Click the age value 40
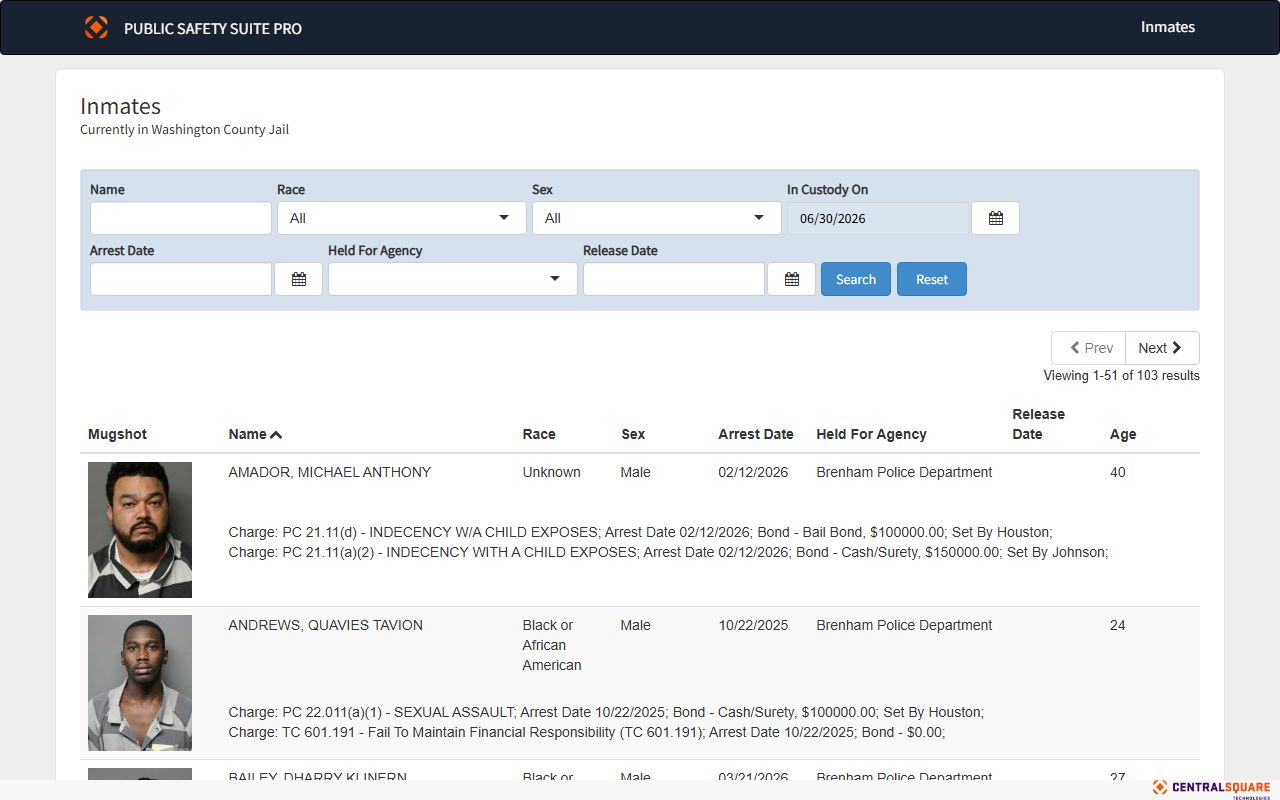 (x=1118, y=472)
